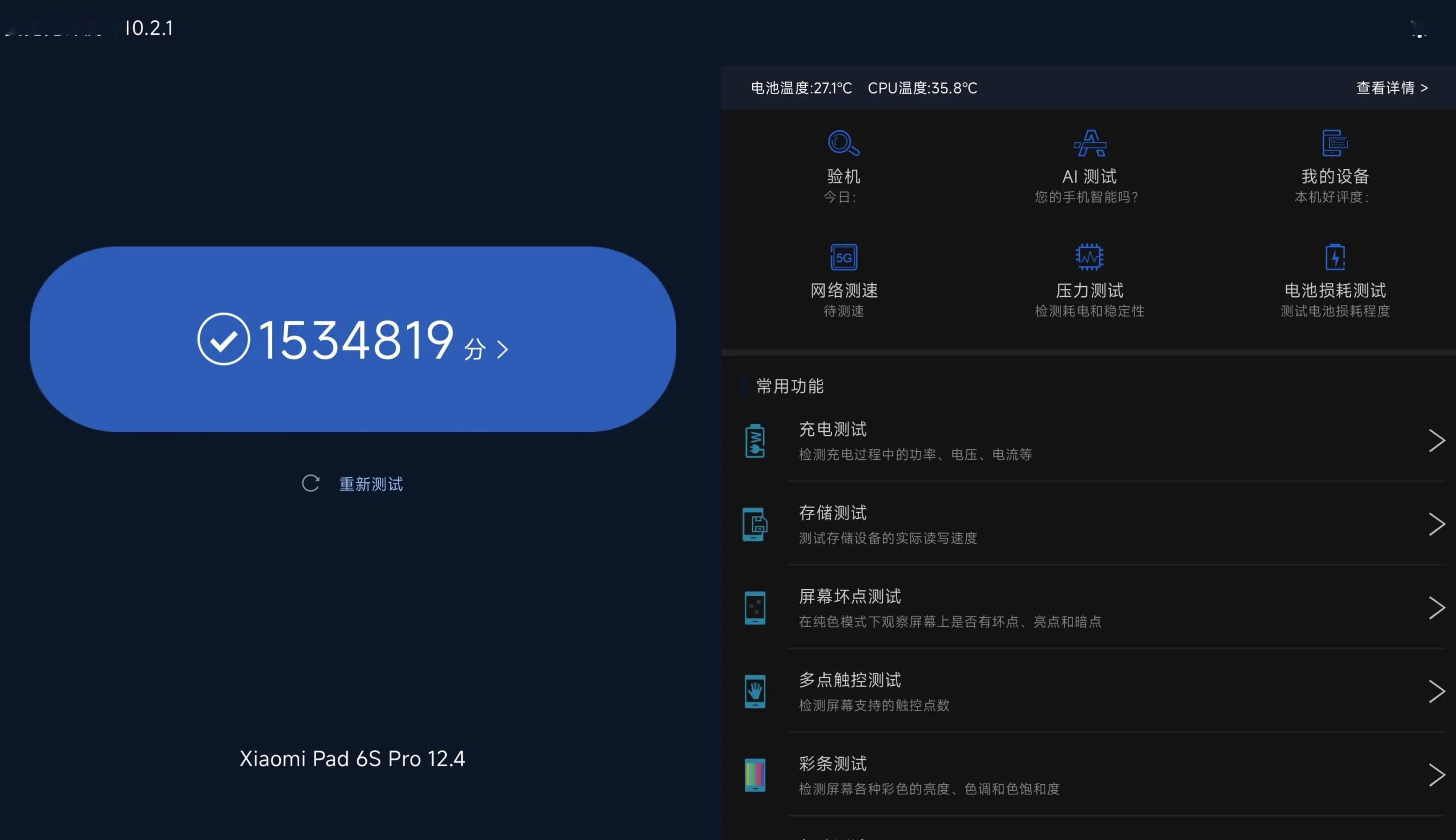
Task: Click 待测速 status text
Action: tap(844, 311)
